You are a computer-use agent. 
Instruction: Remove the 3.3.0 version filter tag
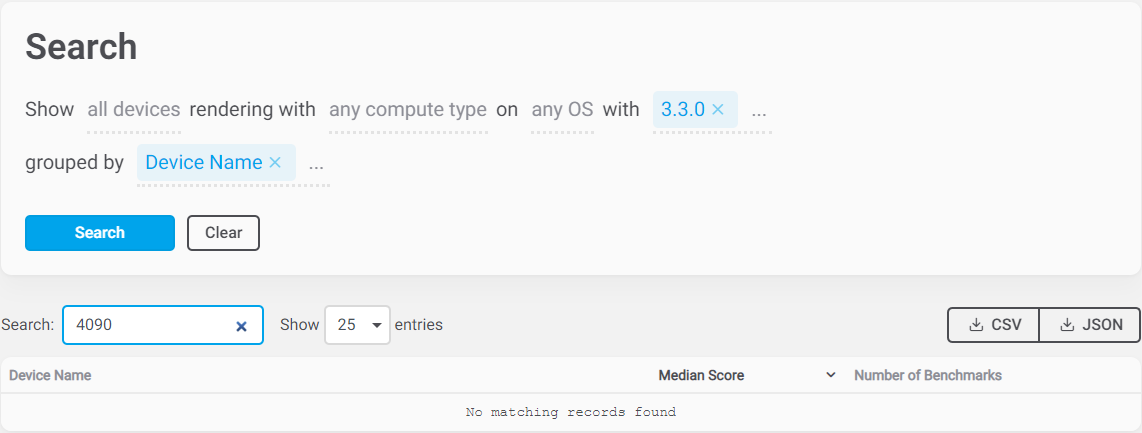717,110
